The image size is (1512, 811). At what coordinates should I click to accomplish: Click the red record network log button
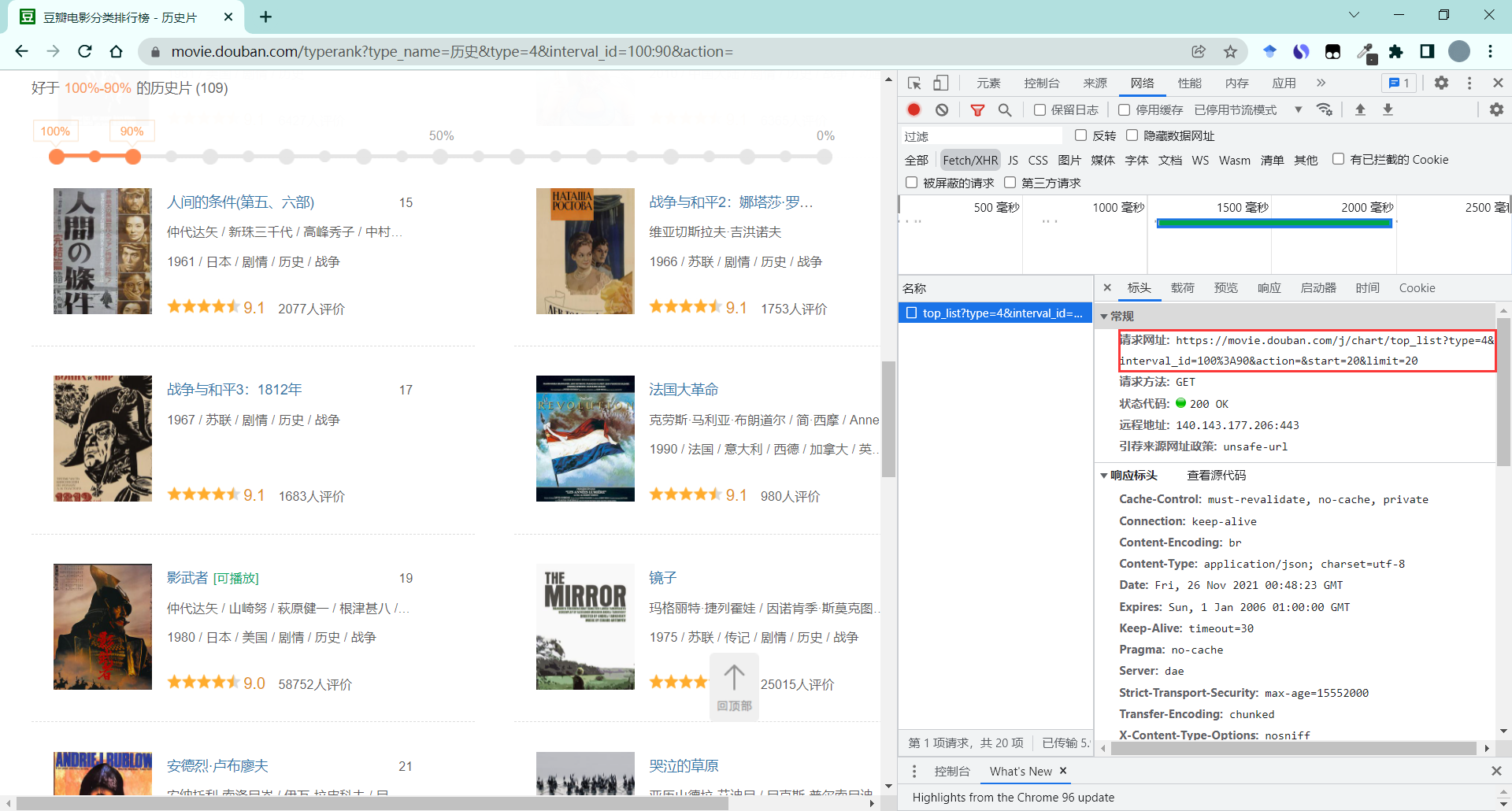(913, 110)
